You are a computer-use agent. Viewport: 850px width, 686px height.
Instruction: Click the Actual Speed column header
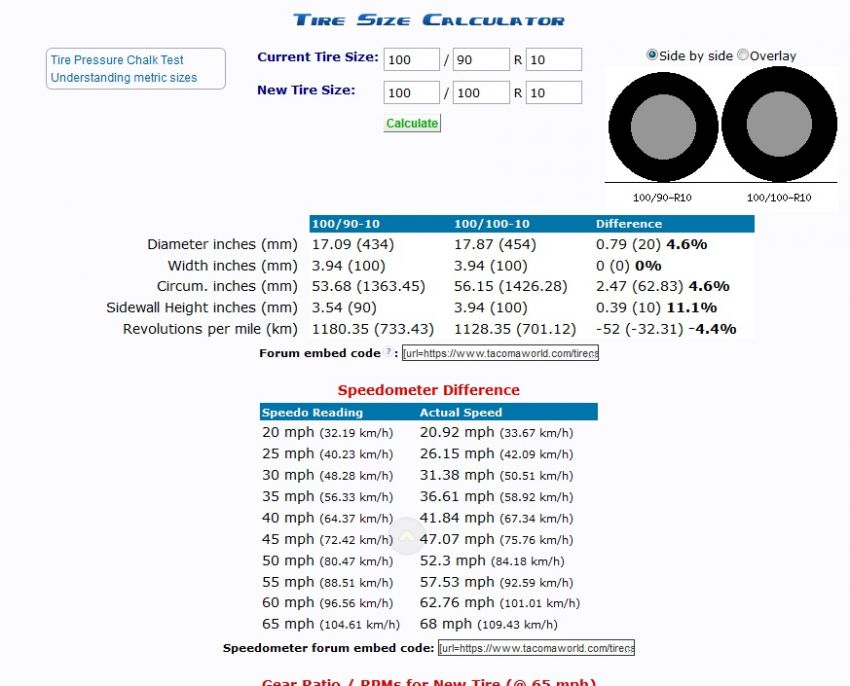point(461,413)
